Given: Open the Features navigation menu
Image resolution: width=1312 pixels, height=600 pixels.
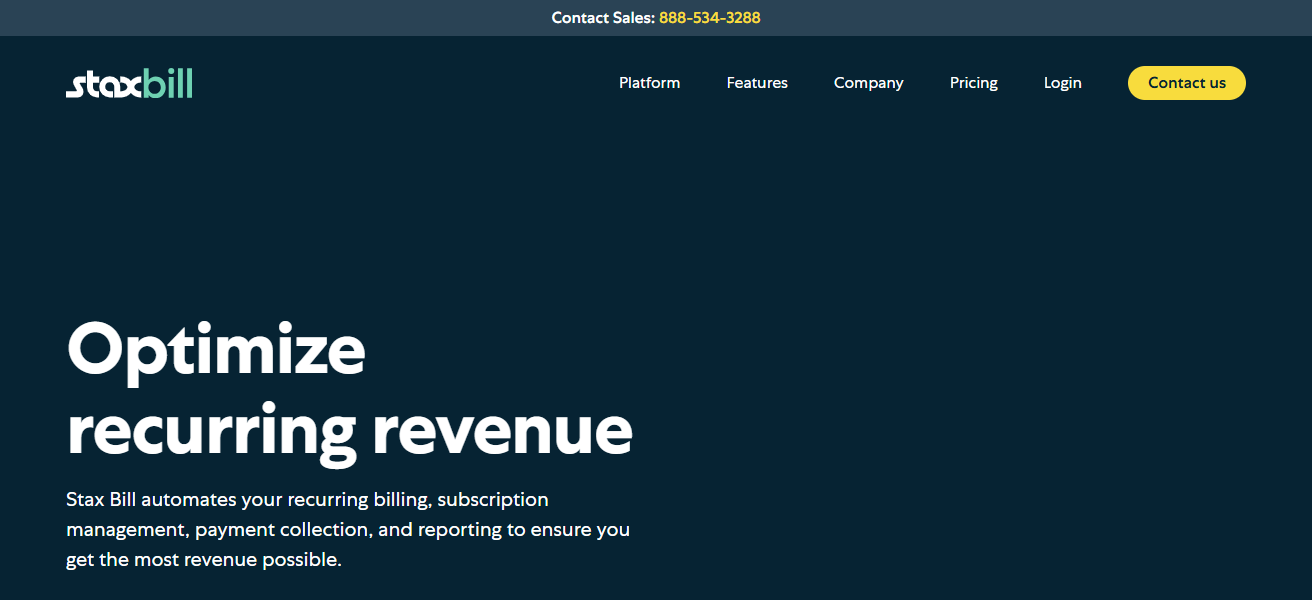Looking at the screenshot, I should 757,83.
